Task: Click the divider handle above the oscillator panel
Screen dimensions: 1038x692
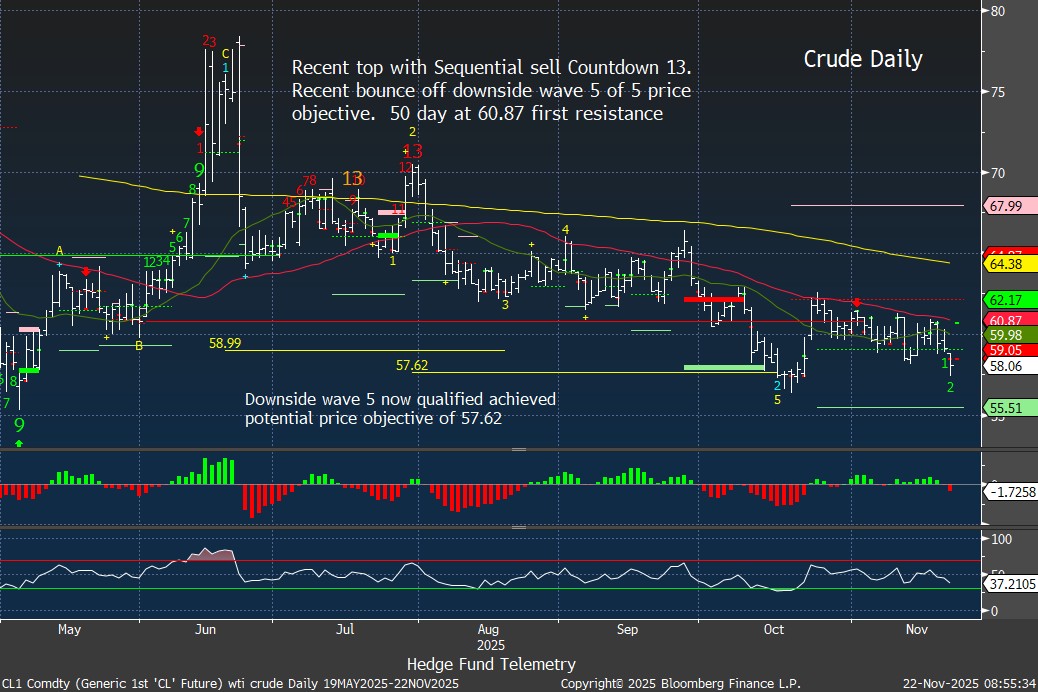Action: click(x=518, y=527)
